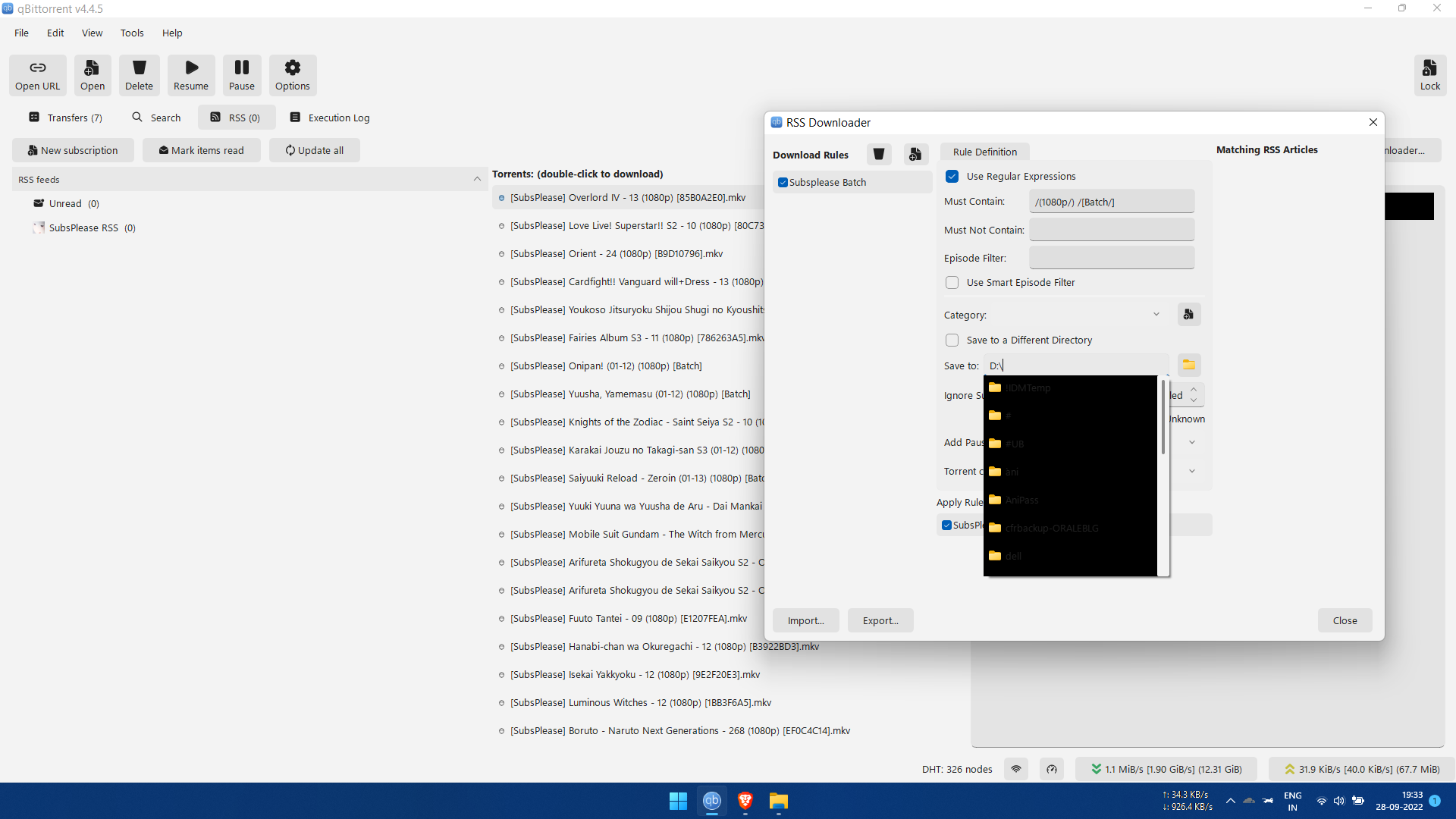This screenshot has width=1456, height=819.
Task: Pause the selected torrent via toolbar
Action: tap(241, 74)
